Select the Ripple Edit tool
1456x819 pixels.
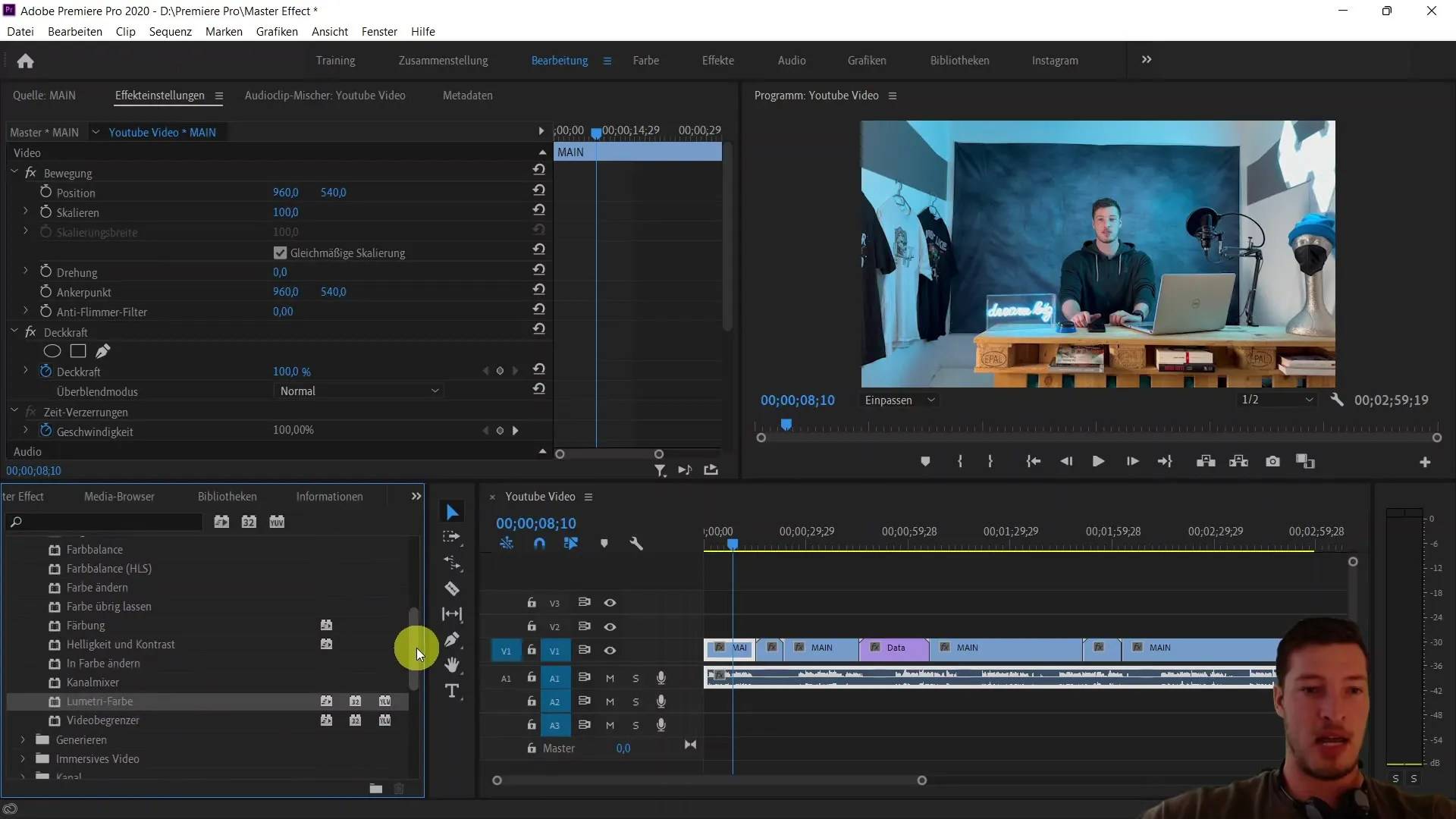[452, 563]
